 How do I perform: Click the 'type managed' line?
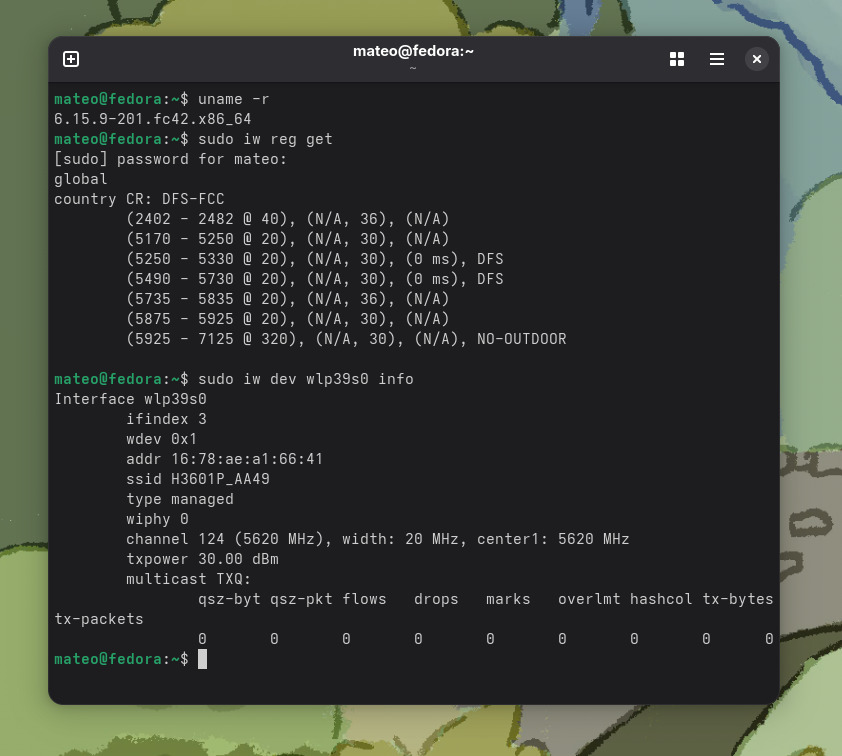coord(180,499)
